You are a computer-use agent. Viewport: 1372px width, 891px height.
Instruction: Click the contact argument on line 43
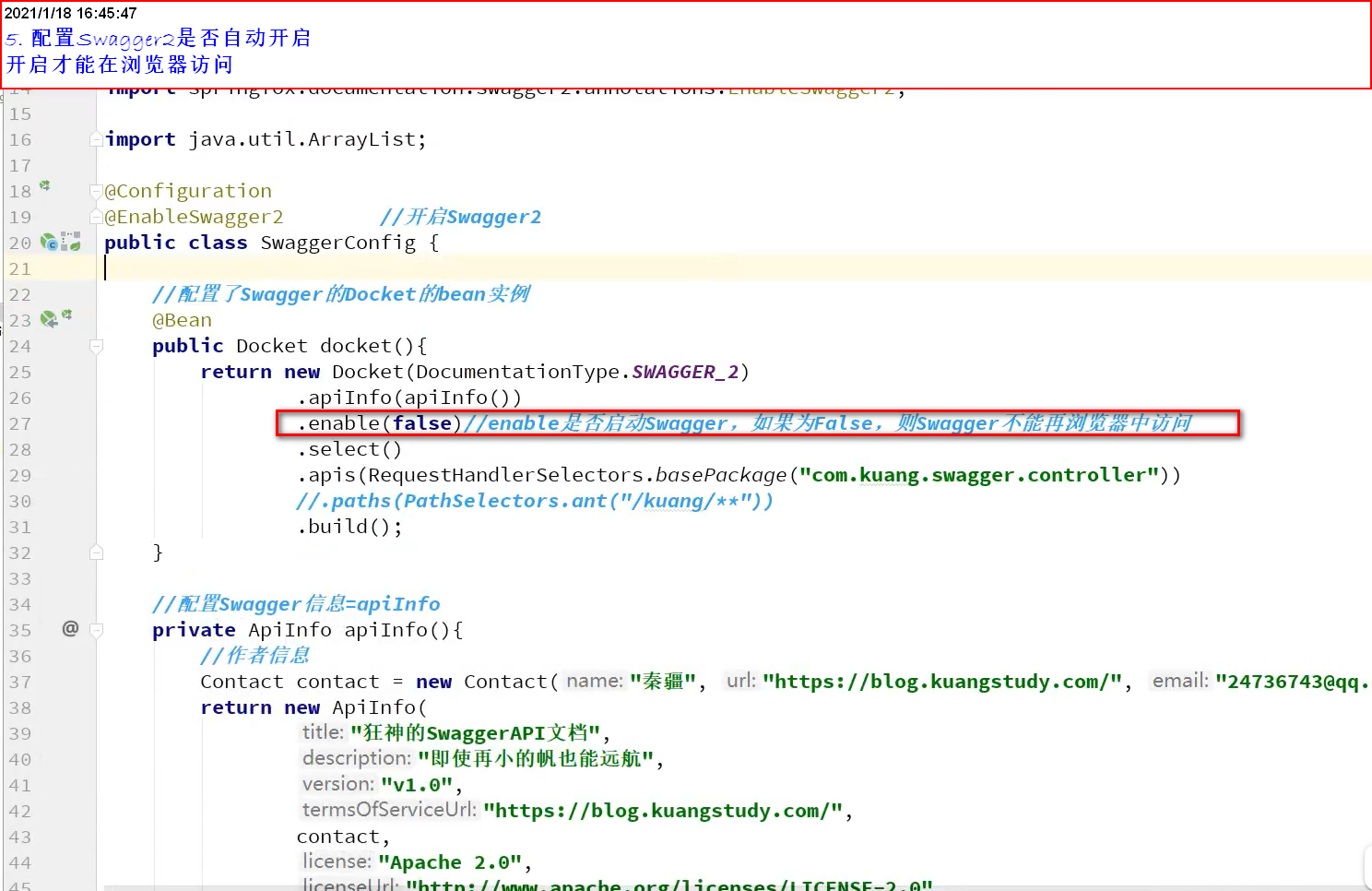tap(337, 837)
